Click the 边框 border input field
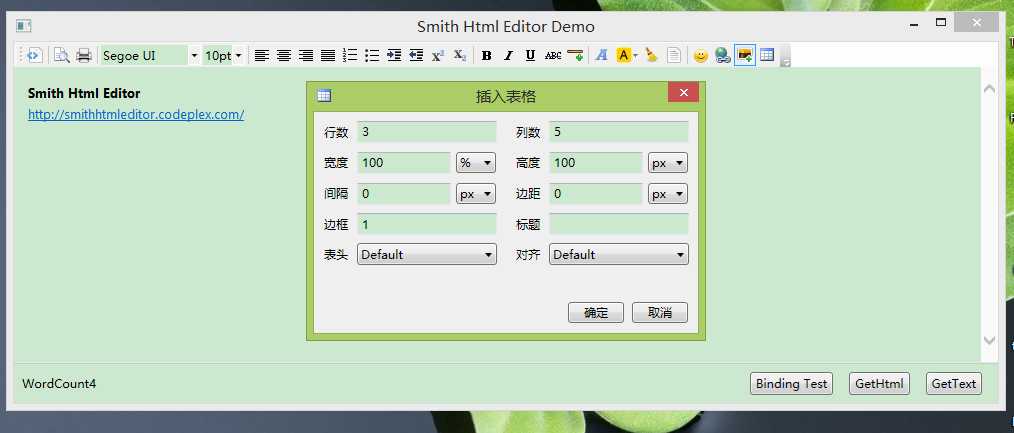Screen dimensions: 1014x433 427,224
